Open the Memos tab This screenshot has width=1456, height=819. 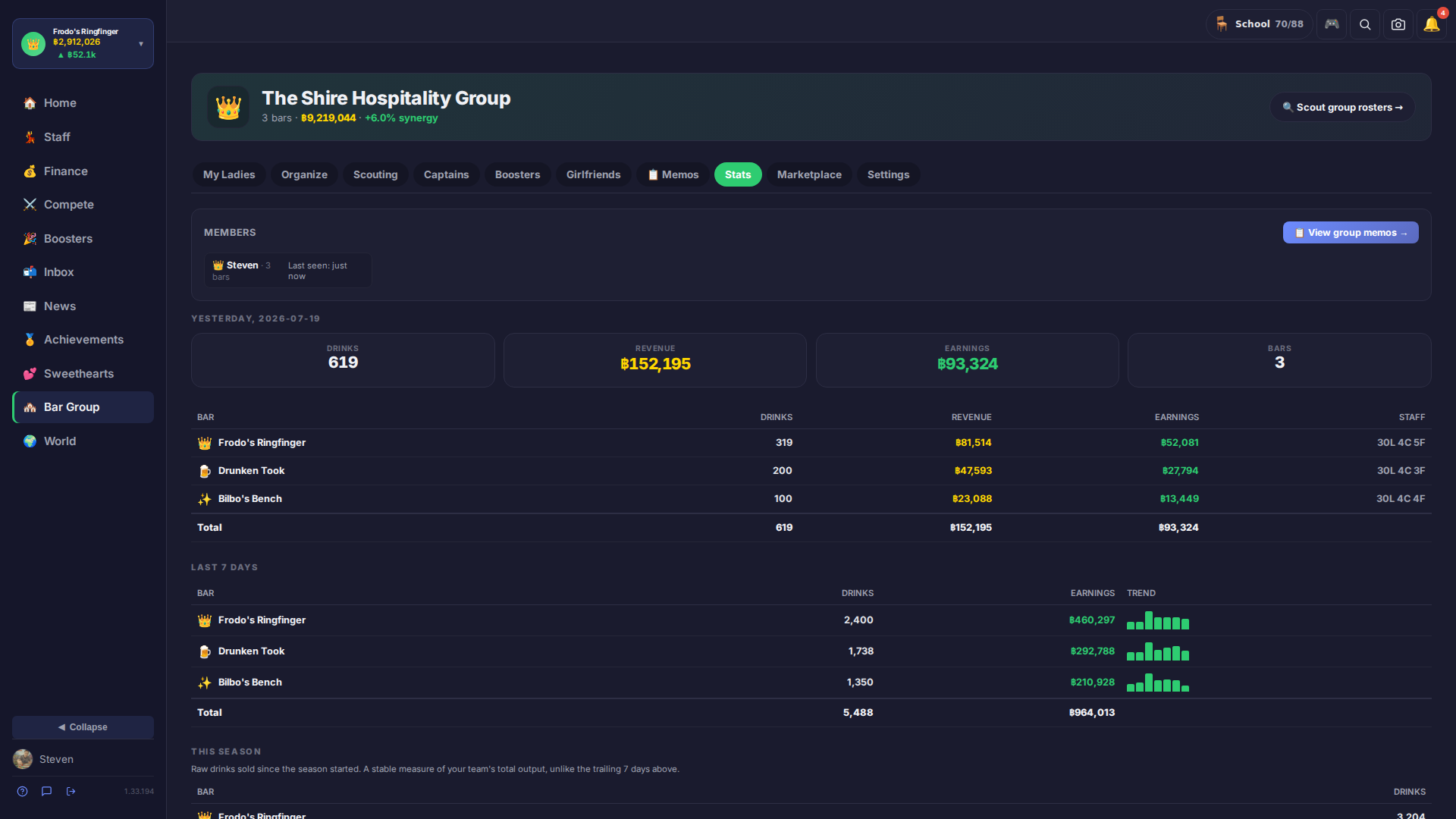click(673, 174)
